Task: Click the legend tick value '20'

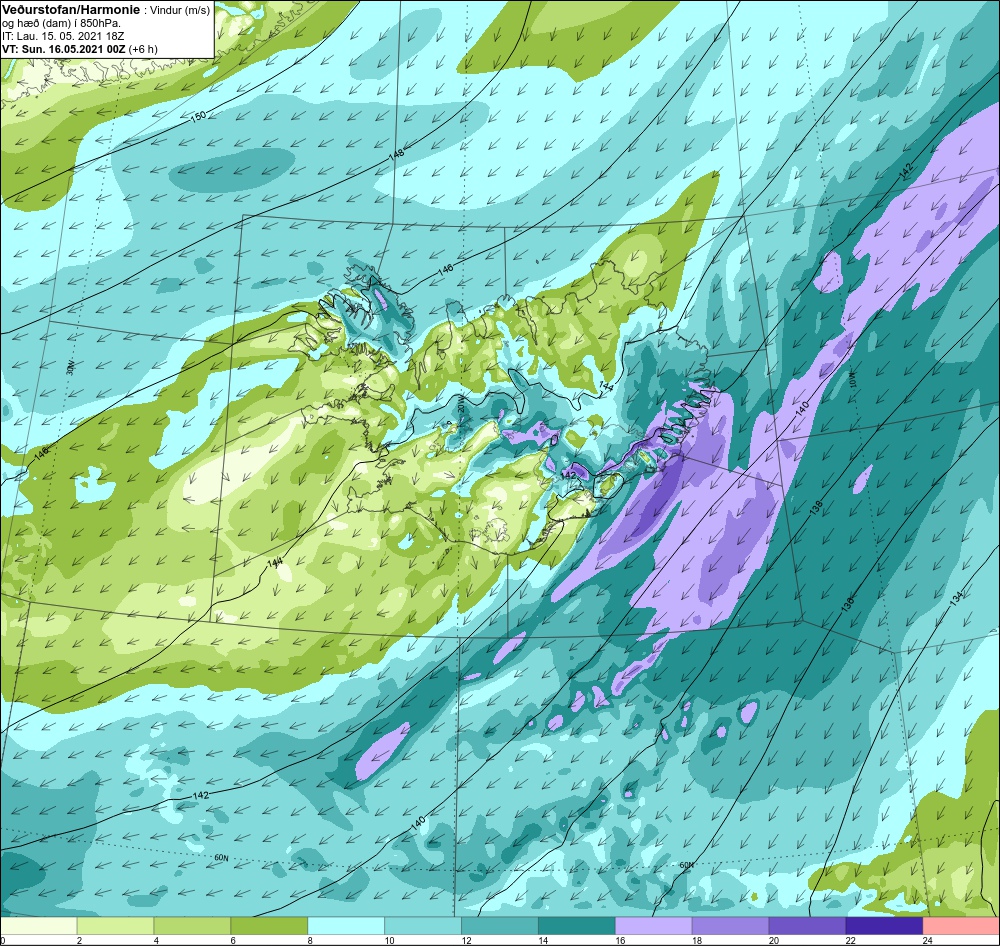Action: point(774,940)
